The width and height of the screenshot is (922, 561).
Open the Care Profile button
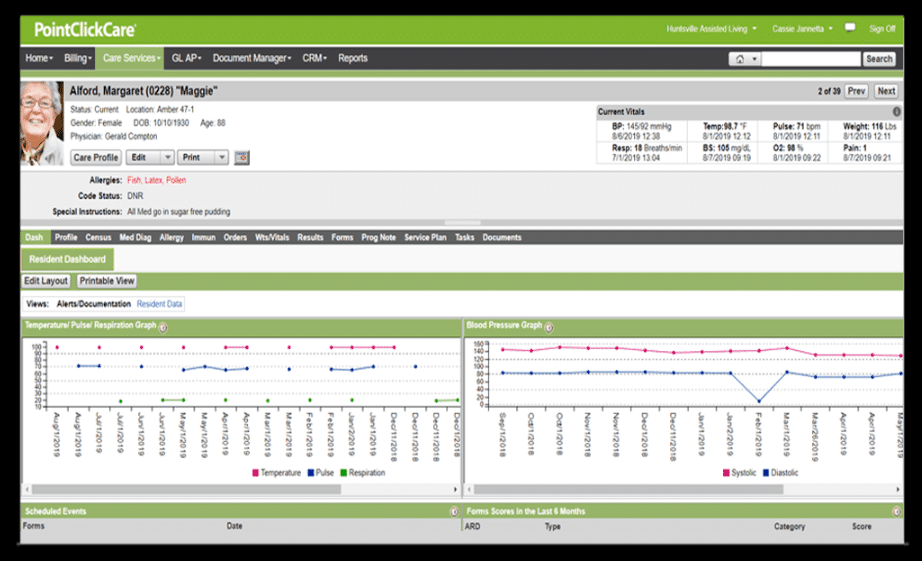96,158
